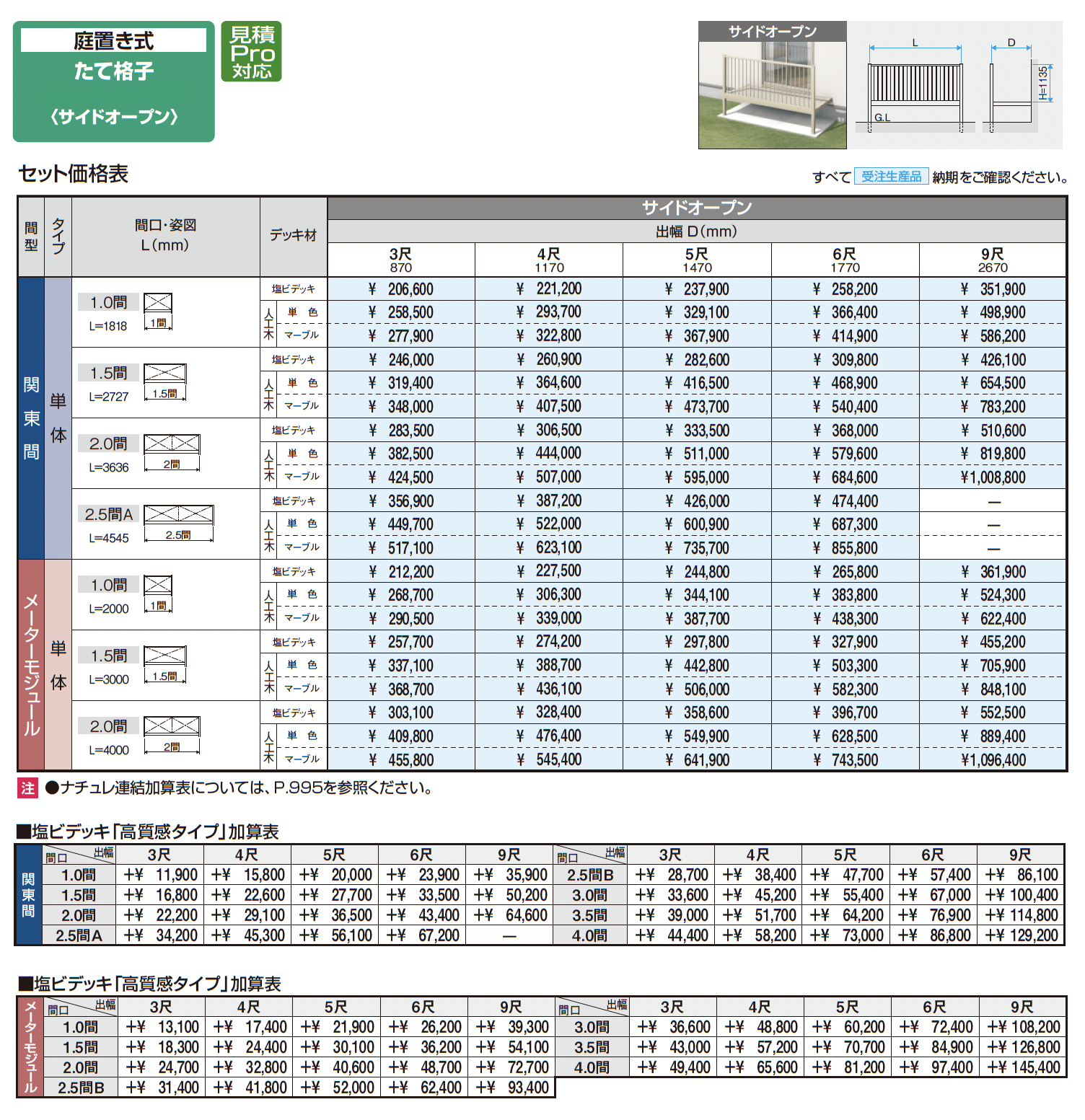Screen dimensions: 1085x1120
Task: Click the price ¥855,800
Action: (x=845, y=548)
